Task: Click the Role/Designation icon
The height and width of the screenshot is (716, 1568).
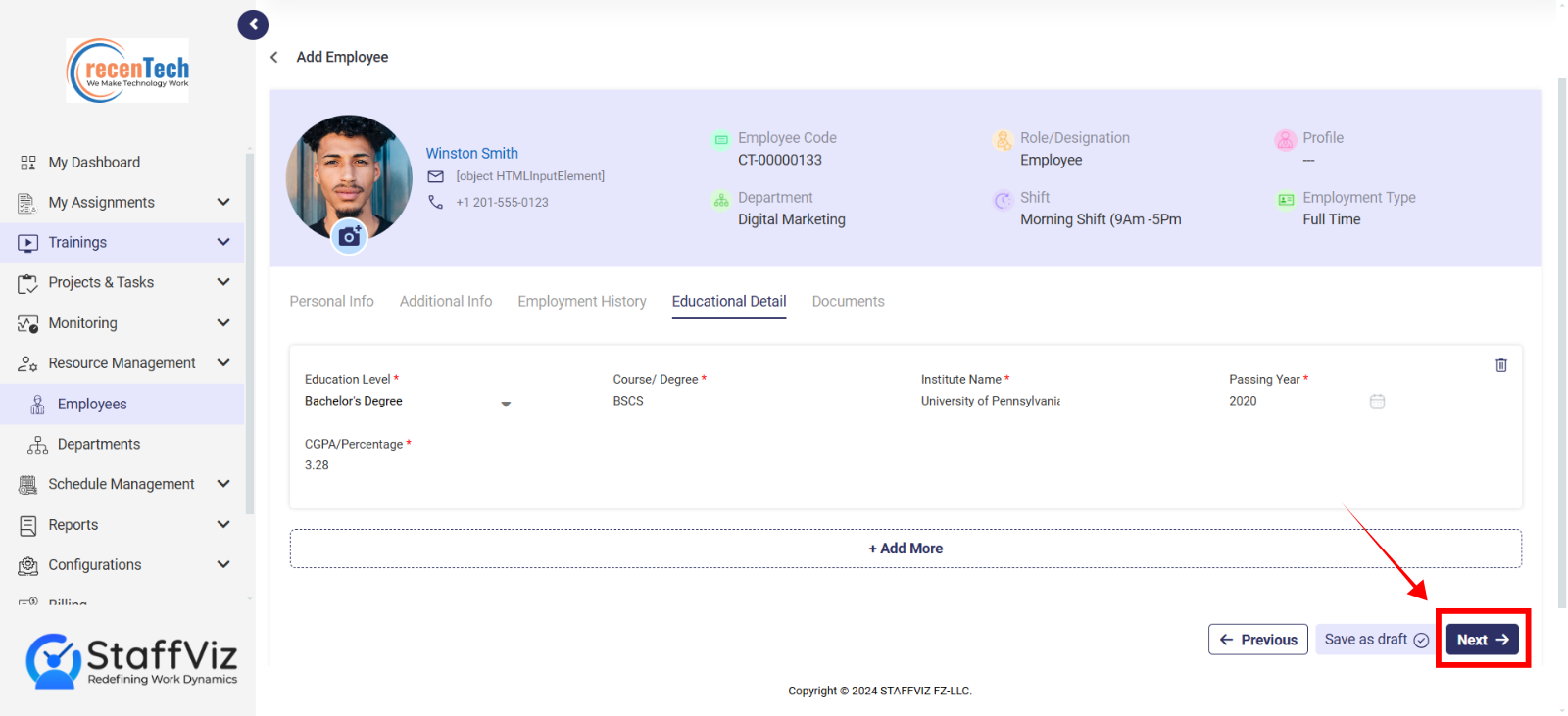Action: 1004,140
